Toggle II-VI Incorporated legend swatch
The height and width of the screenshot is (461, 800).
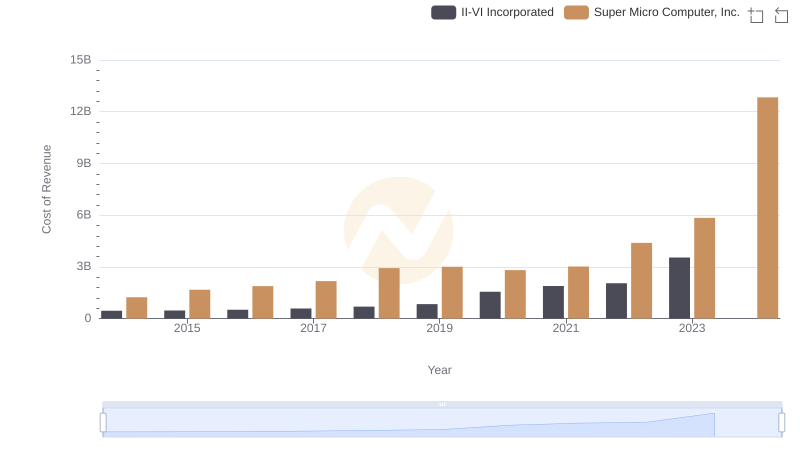tap(443, 12)
